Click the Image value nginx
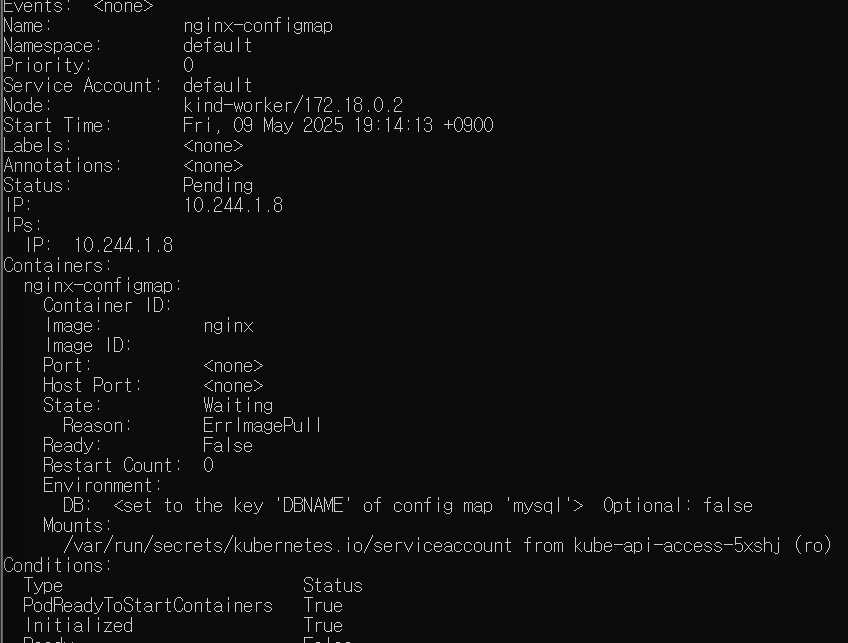Image resolution: width=848 pixels, height=643 pixels. point(228,326)
